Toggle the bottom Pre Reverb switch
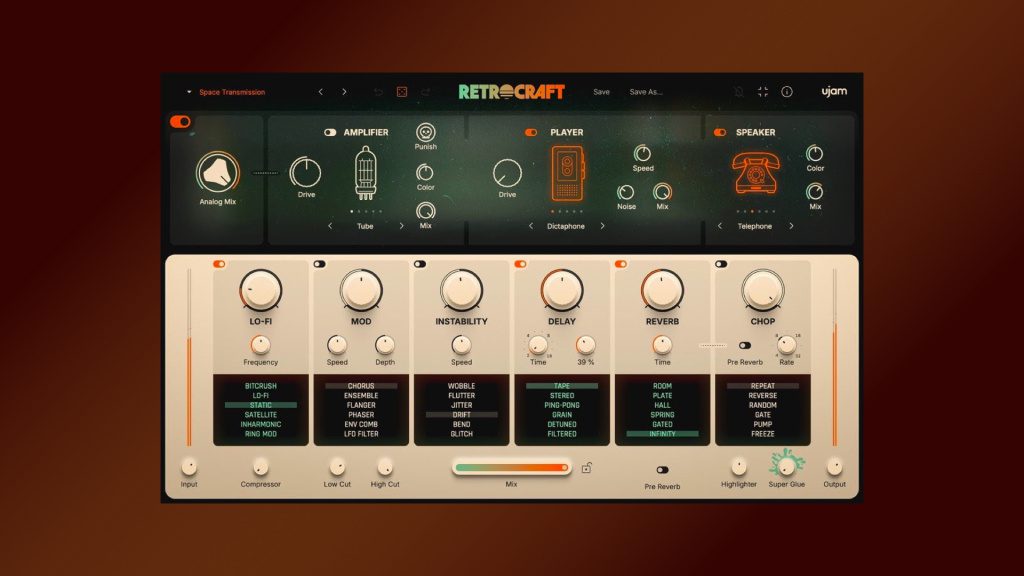1024x576 pixels. click(x=662, y=470)
